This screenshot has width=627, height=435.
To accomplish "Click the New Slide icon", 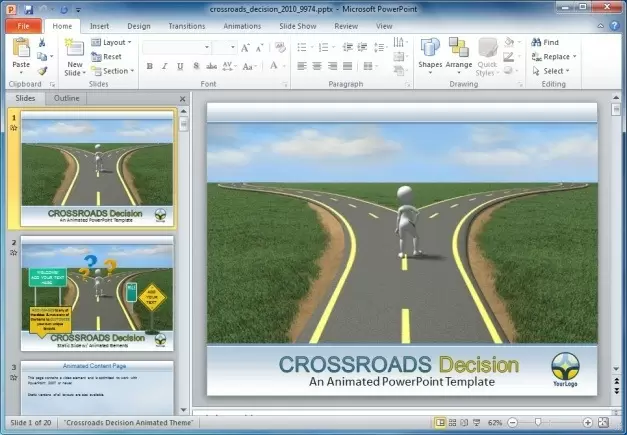I will click(x=75, y=50).
